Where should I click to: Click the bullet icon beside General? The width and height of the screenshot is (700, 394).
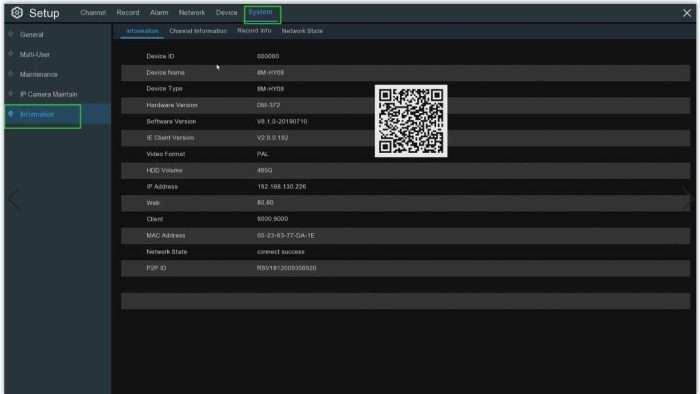coord(11,34)
